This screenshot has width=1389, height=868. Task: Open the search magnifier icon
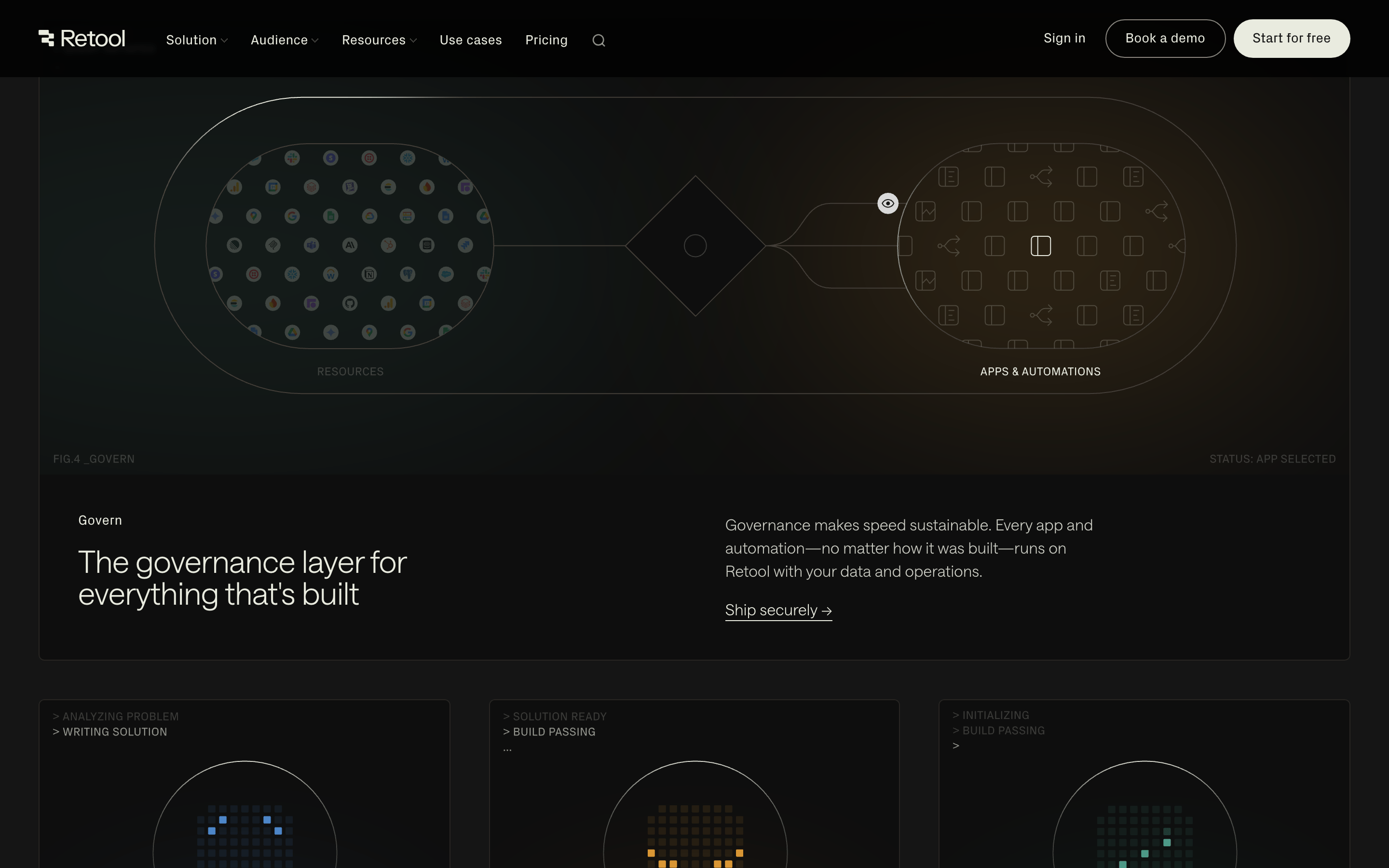click(x=599, y=40)
